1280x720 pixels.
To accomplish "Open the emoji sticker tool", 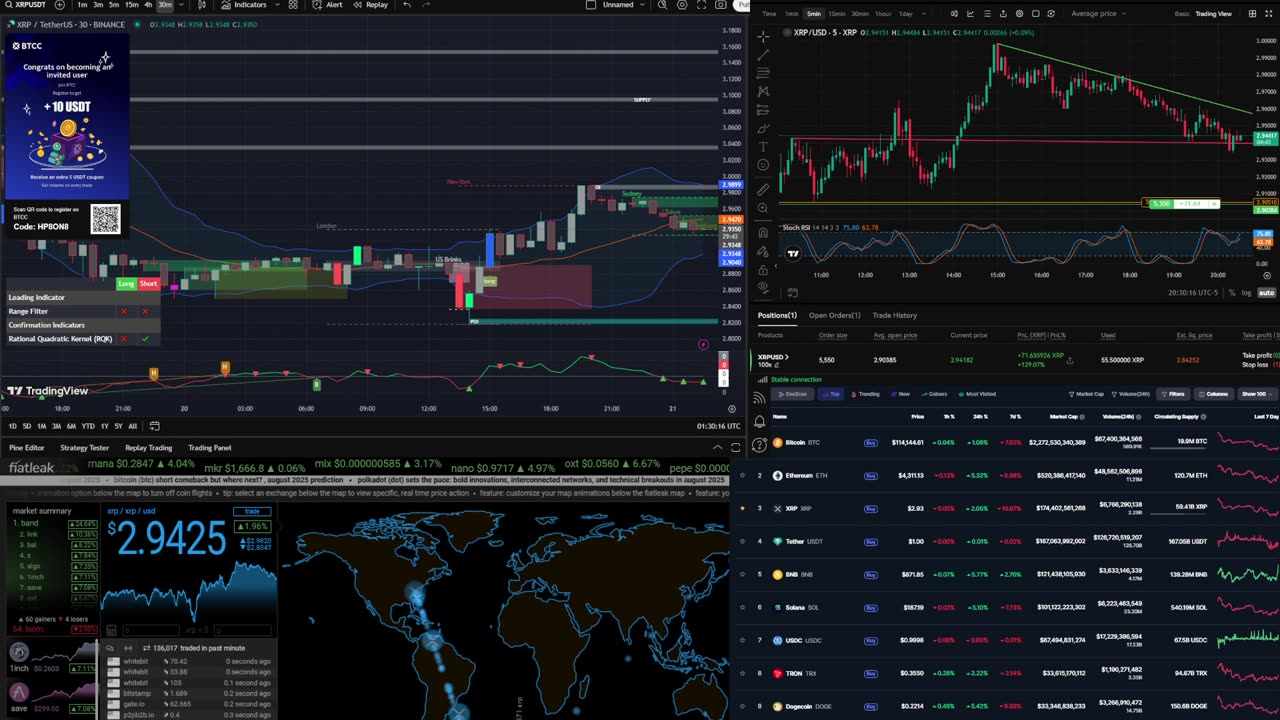I will tap(763, 165).
